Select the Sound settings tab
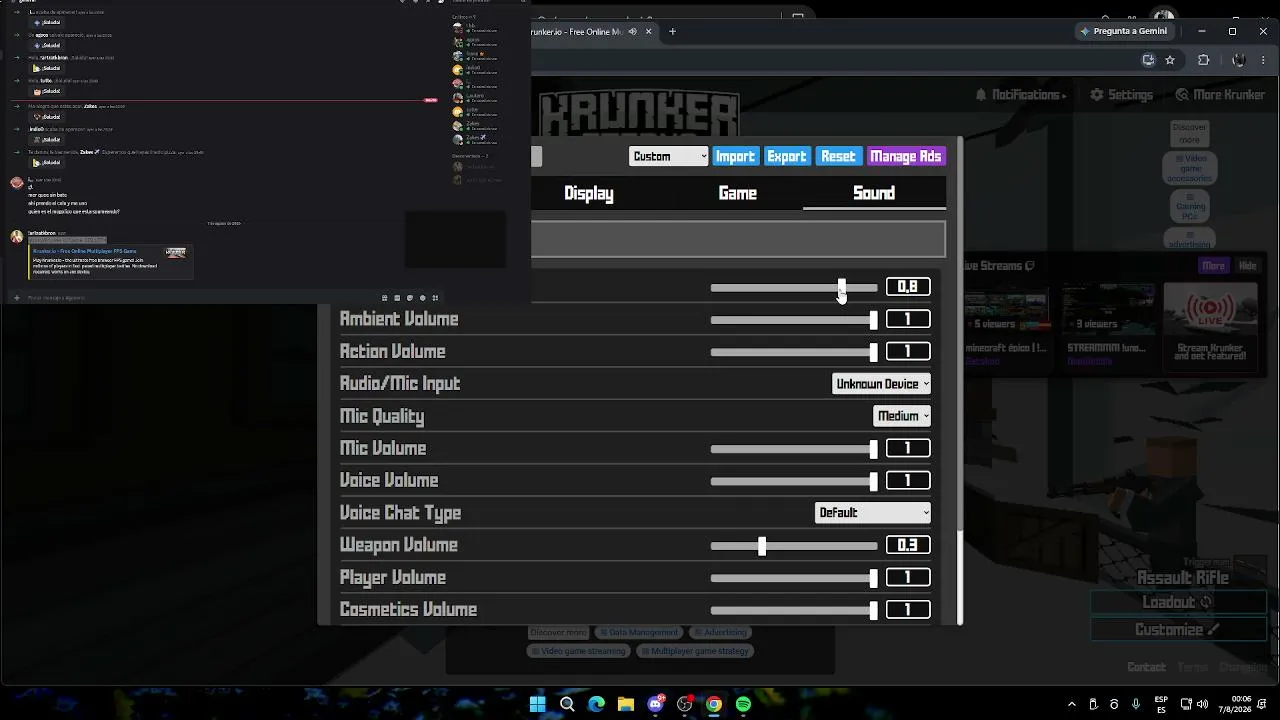 pos(874,194)
